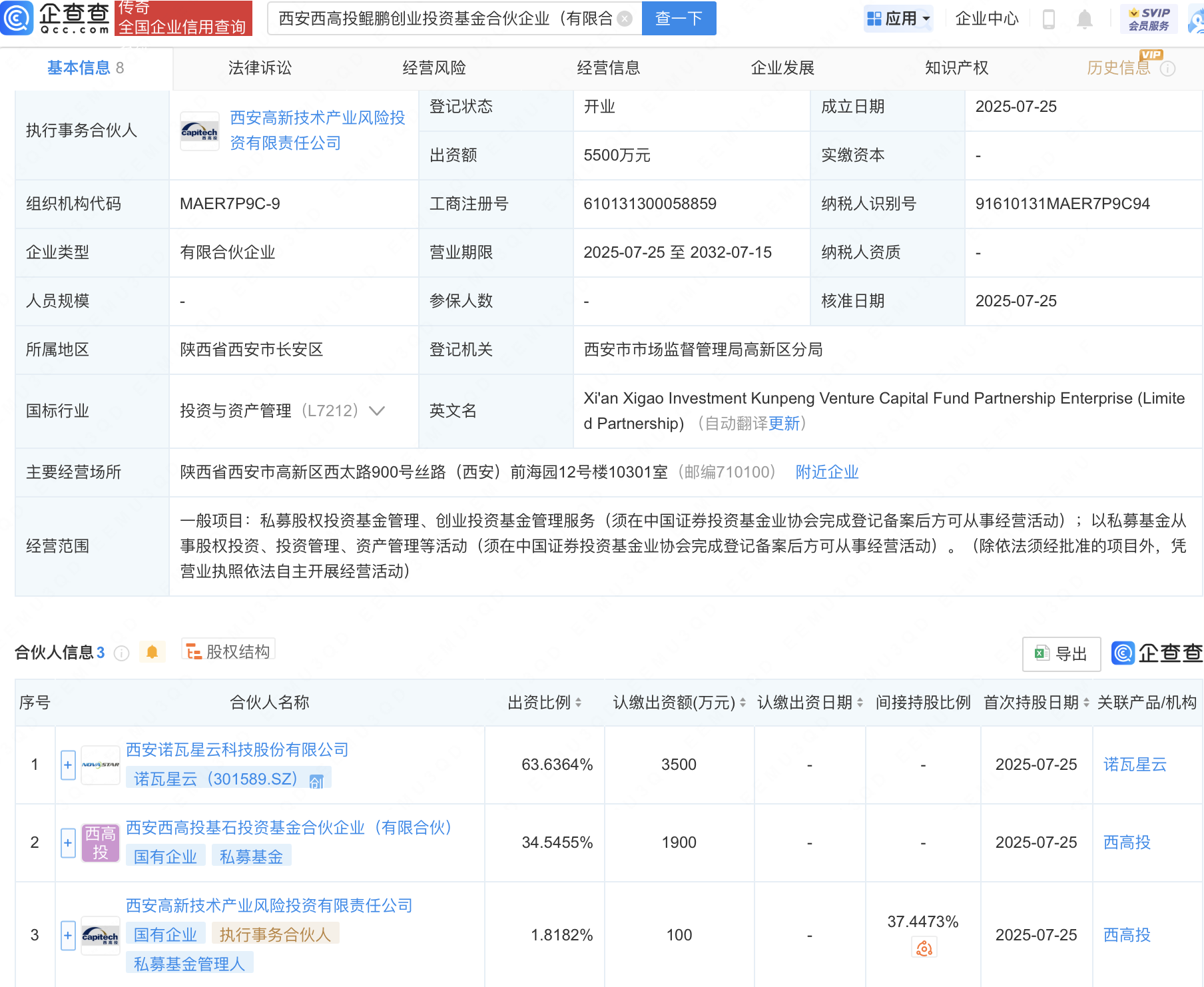
Task: Expand partner row 西安西高投基石投资基金
Action: (68, 842)
